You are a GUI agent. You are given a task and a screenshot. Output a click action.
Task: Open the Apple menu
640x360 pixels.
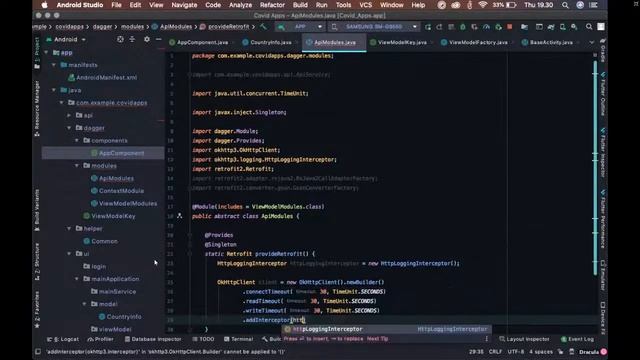tap(44, 5)
